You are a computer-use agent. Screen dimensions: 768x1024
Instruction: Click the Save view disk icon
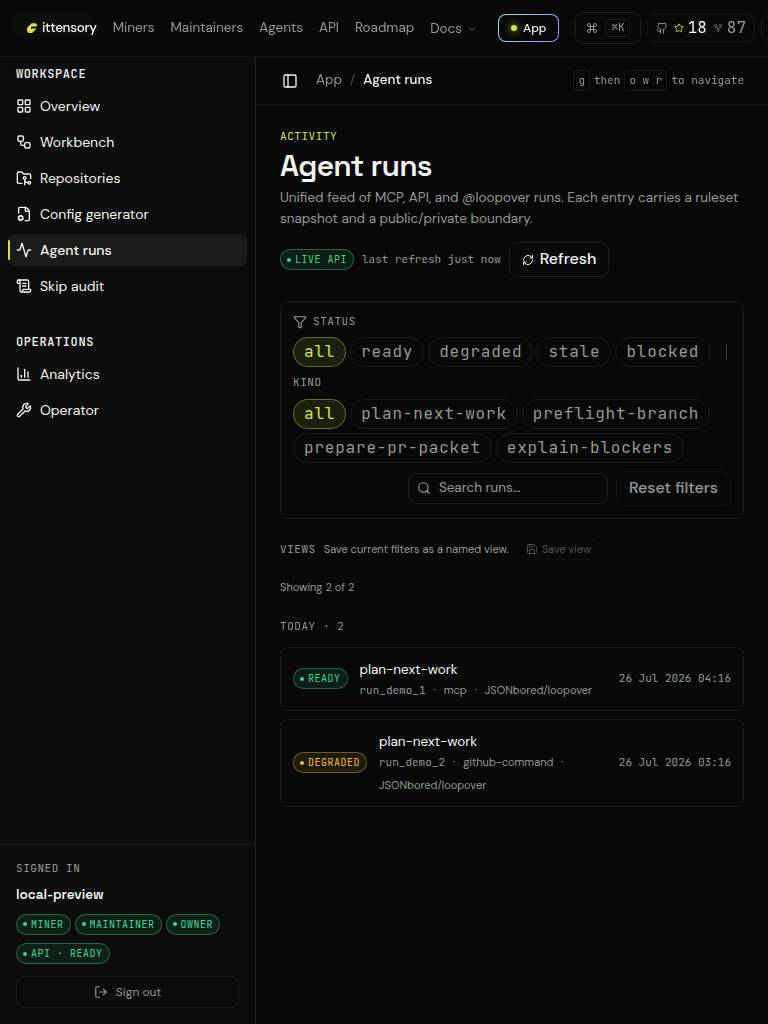coord(532,549)
